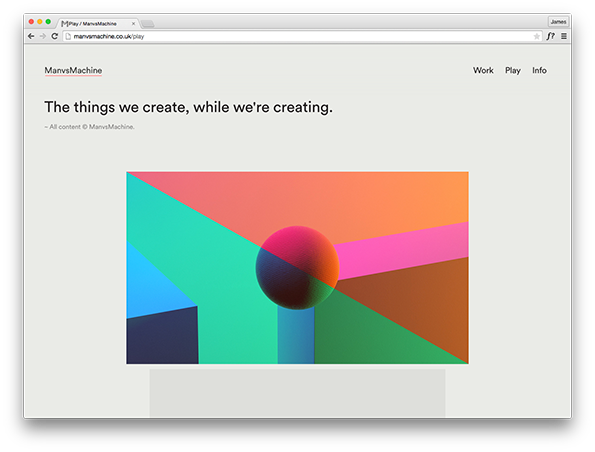Select the Play / ManvsMachine browser tab

tap(98, 24)
